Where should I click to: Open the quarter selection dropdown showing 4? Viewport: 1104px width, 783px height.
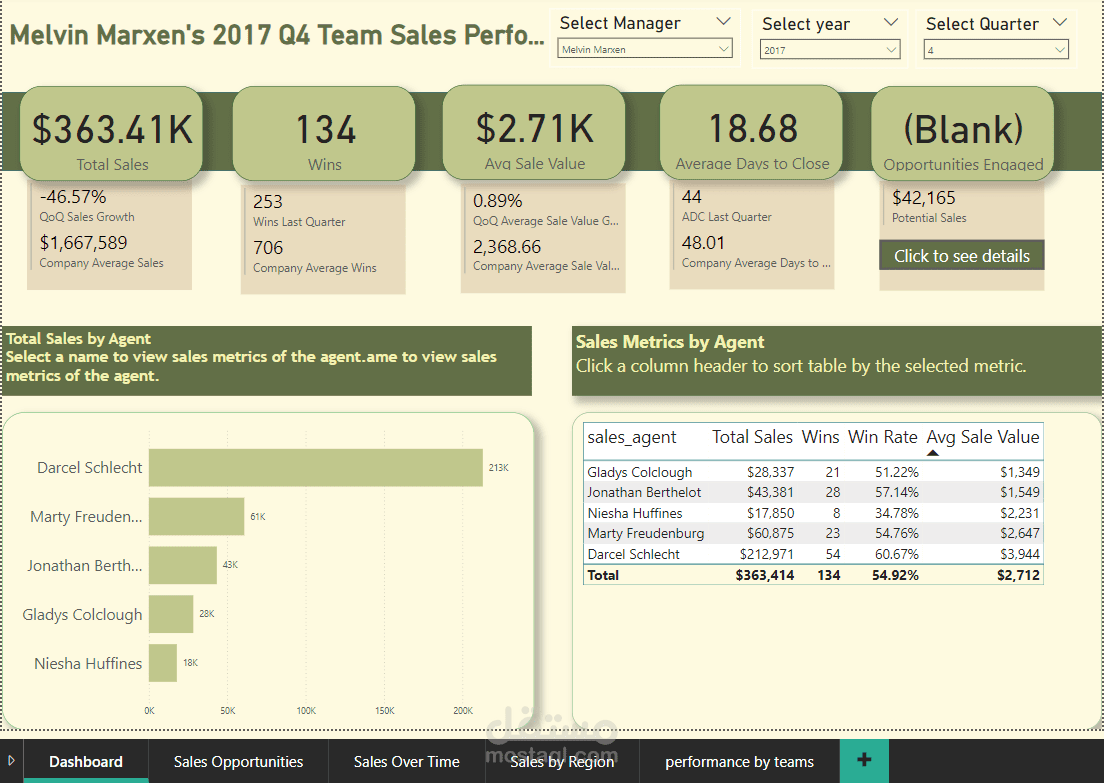click(1062, 47)
